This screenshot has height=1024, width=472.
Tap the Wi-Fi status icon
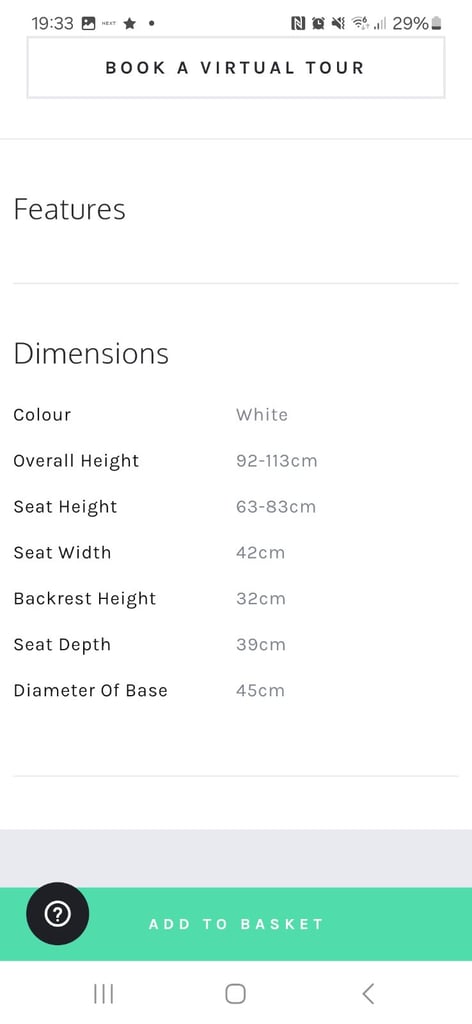click(360, 24)
